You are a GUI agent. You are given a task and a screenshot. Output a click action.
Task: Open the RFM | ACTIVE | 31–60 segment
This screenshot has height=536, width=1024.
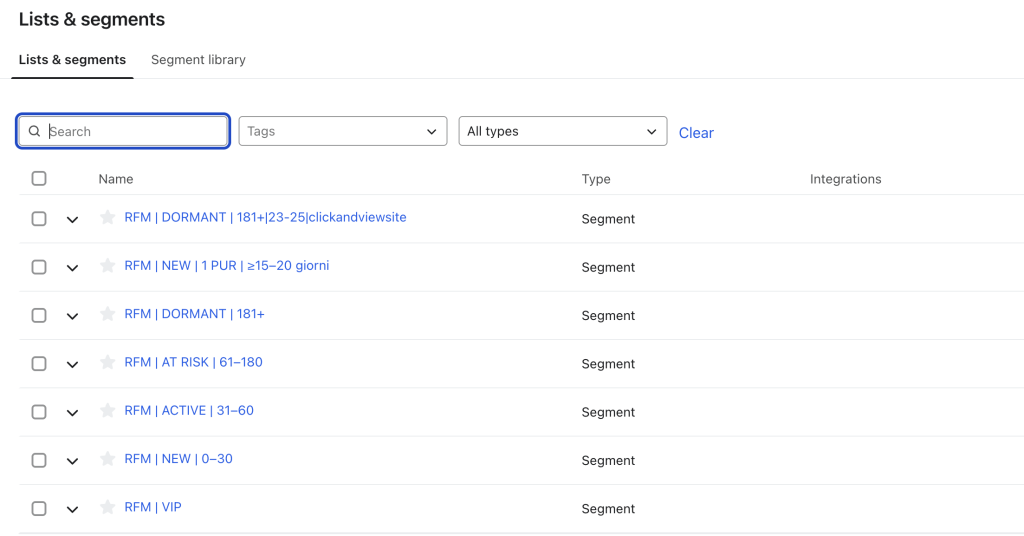189,411
